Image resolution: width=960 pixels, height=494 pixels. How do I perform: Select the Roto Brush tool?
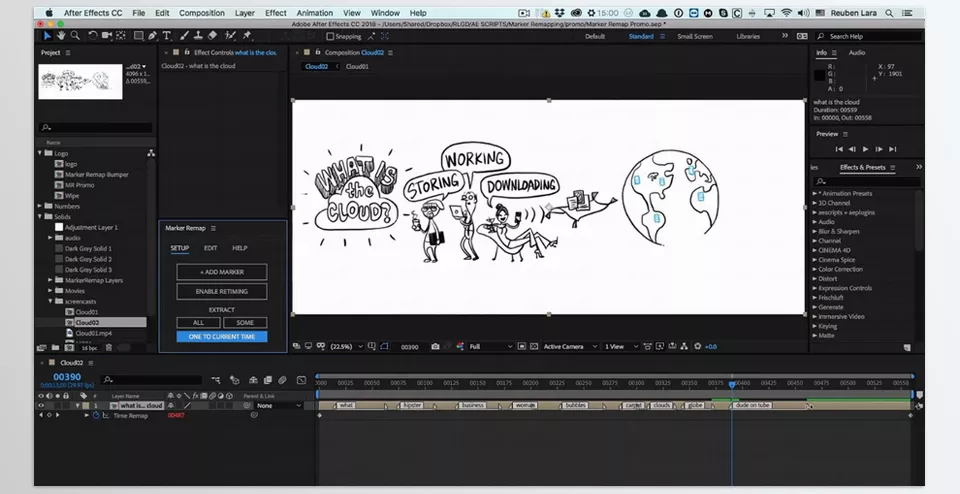[230, 36]
